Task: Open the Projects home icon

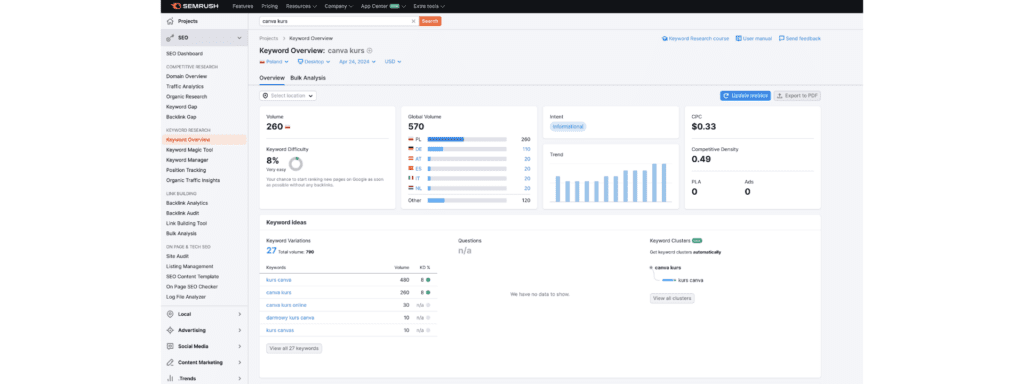Action: pos(170,21)
